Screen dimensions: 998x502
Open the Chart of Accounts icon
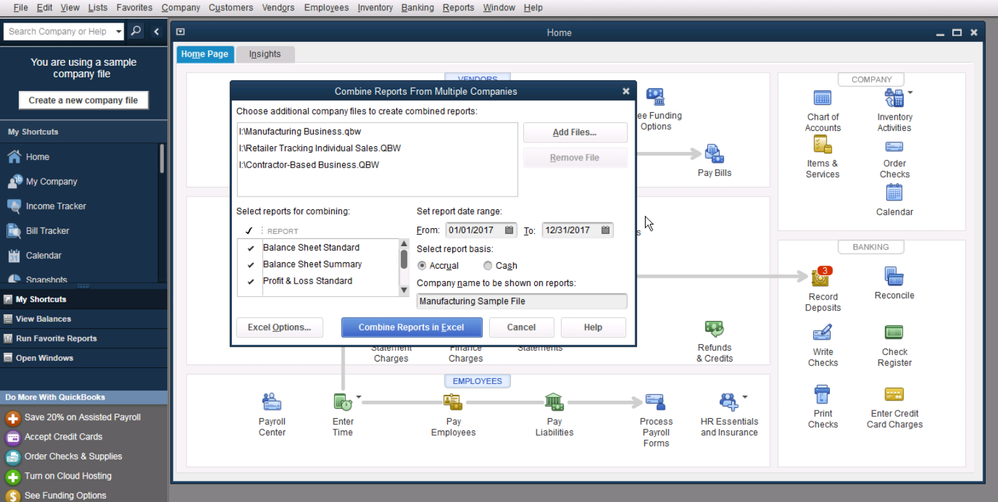(x=822, y=99)
